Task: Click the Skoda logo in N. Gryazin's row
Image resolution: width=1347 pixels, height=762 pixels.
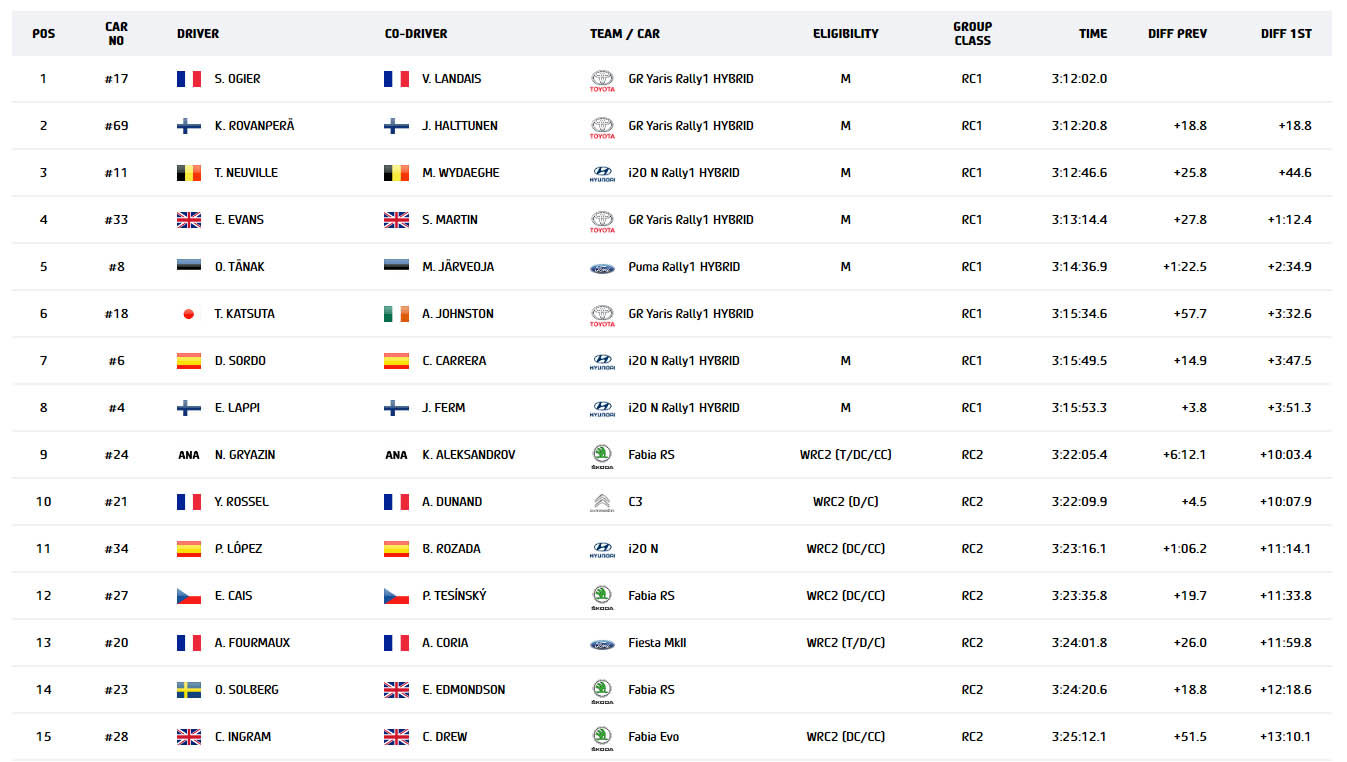Action: click(602, 456)
